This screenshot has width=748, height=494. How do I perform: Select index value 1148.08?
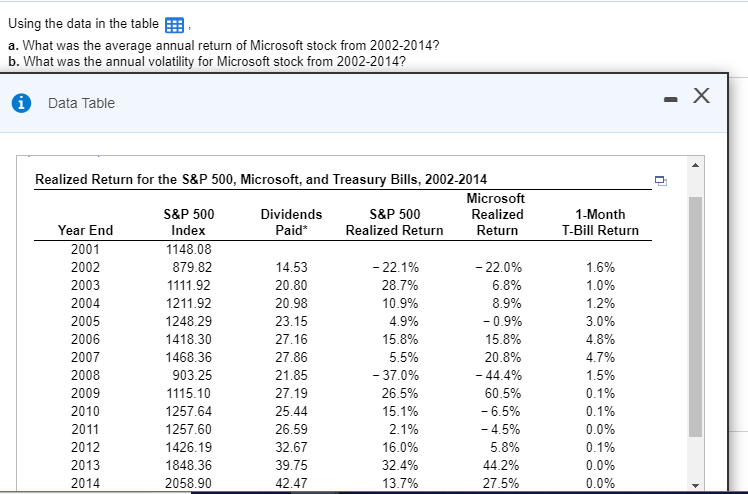point(188,249)
